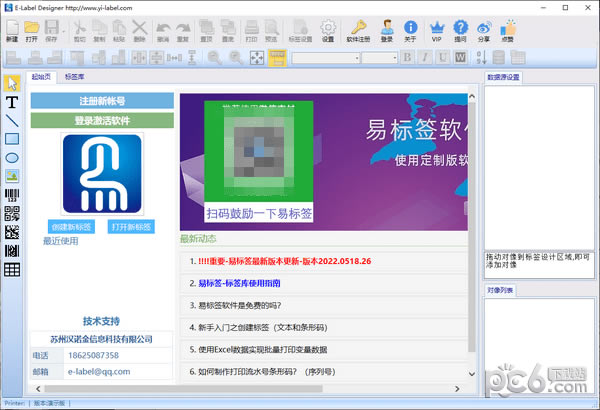Click the 登录 user icon in toolbar

387,31
